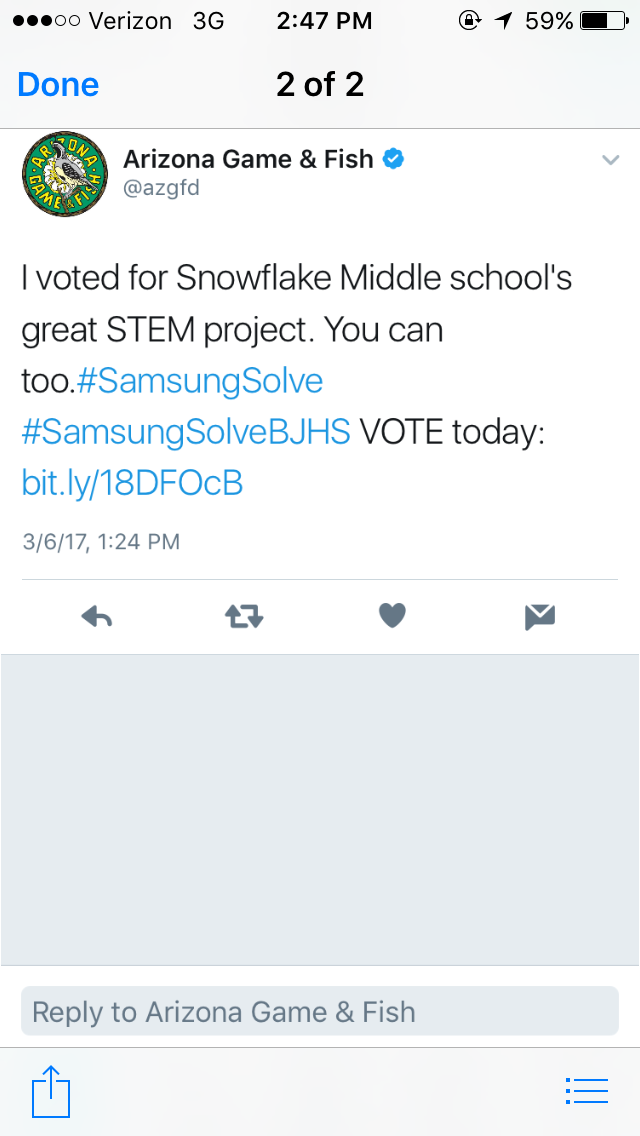Tap the verified badge next to Arizona Game & Fish
This screenshot has width=640, height=1136.
click(394, 158)
